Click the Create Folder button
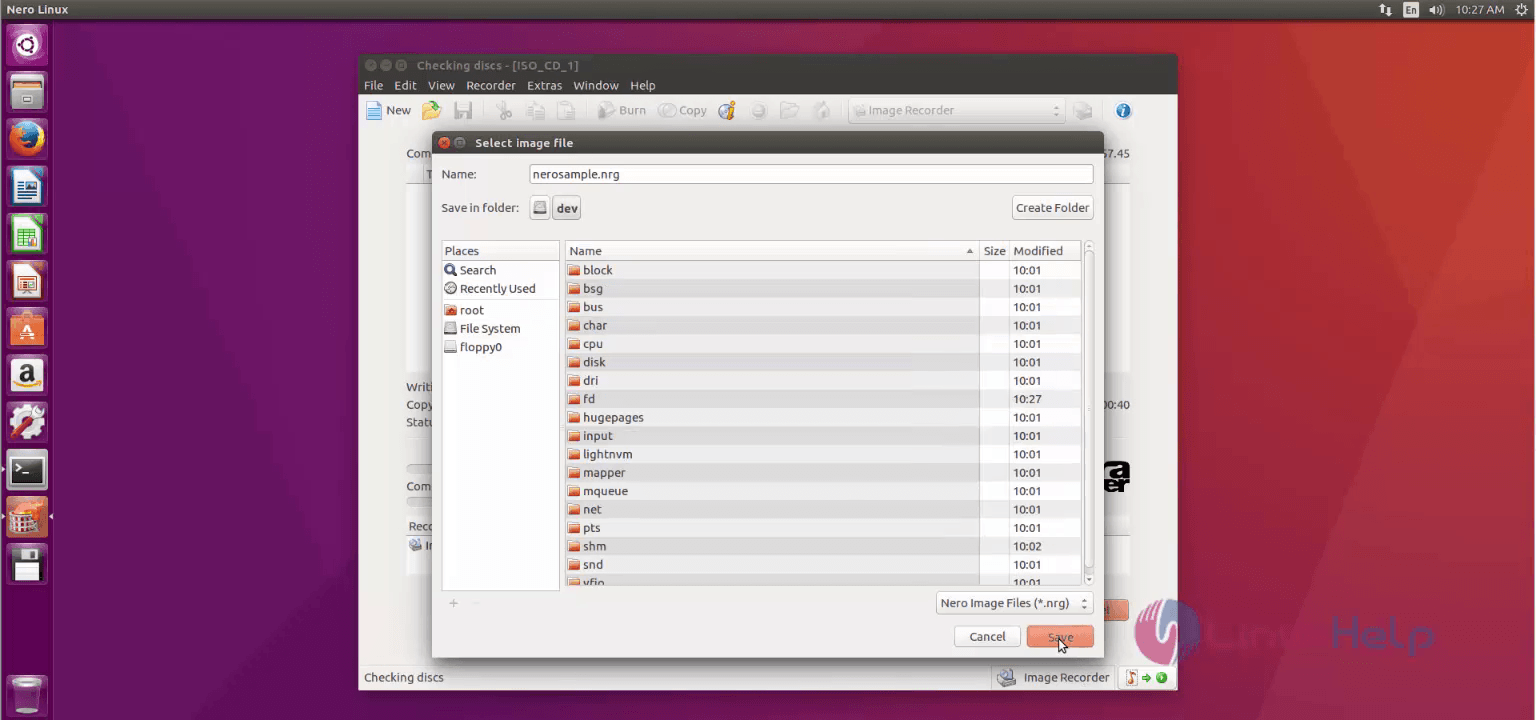1536x720 pixels. point(1052,208)
